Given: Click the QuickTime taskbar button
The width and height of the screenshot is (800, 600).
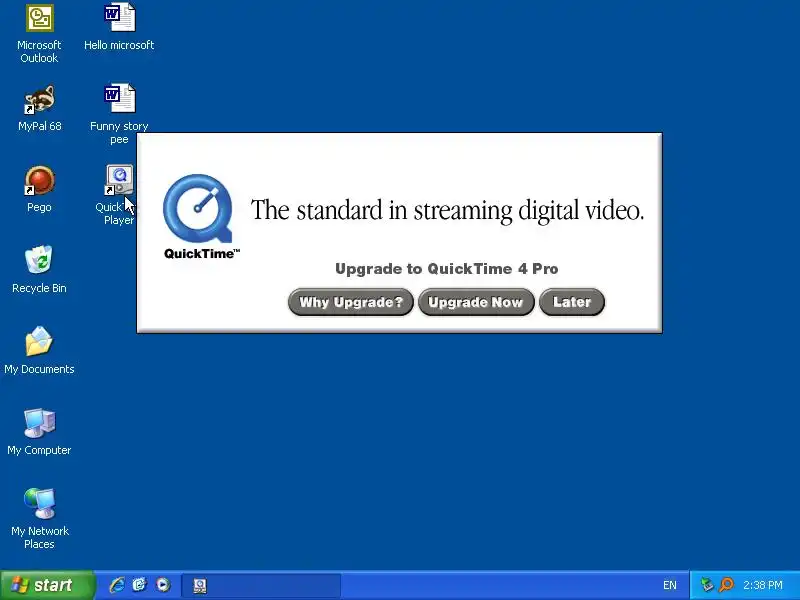Looking at the screenshot, I should [x=261, y=585].
